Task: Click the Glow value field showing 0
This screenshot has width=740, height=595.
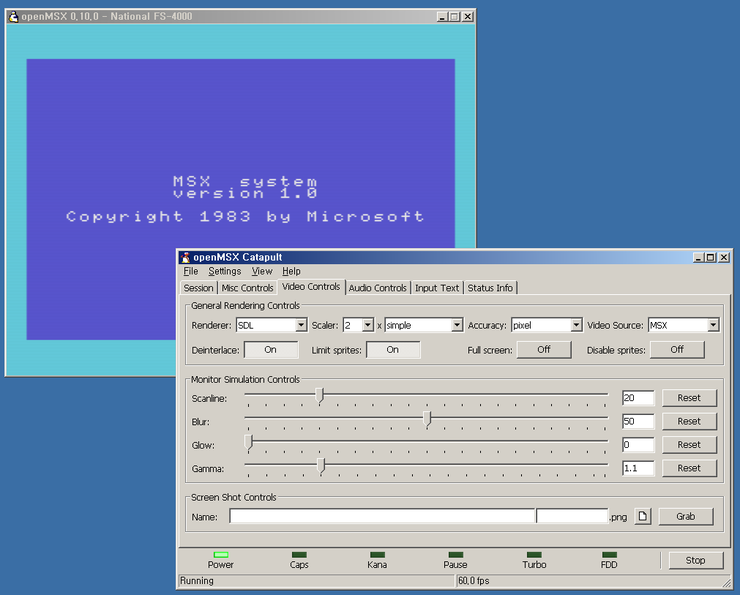Action: (638, 444)
